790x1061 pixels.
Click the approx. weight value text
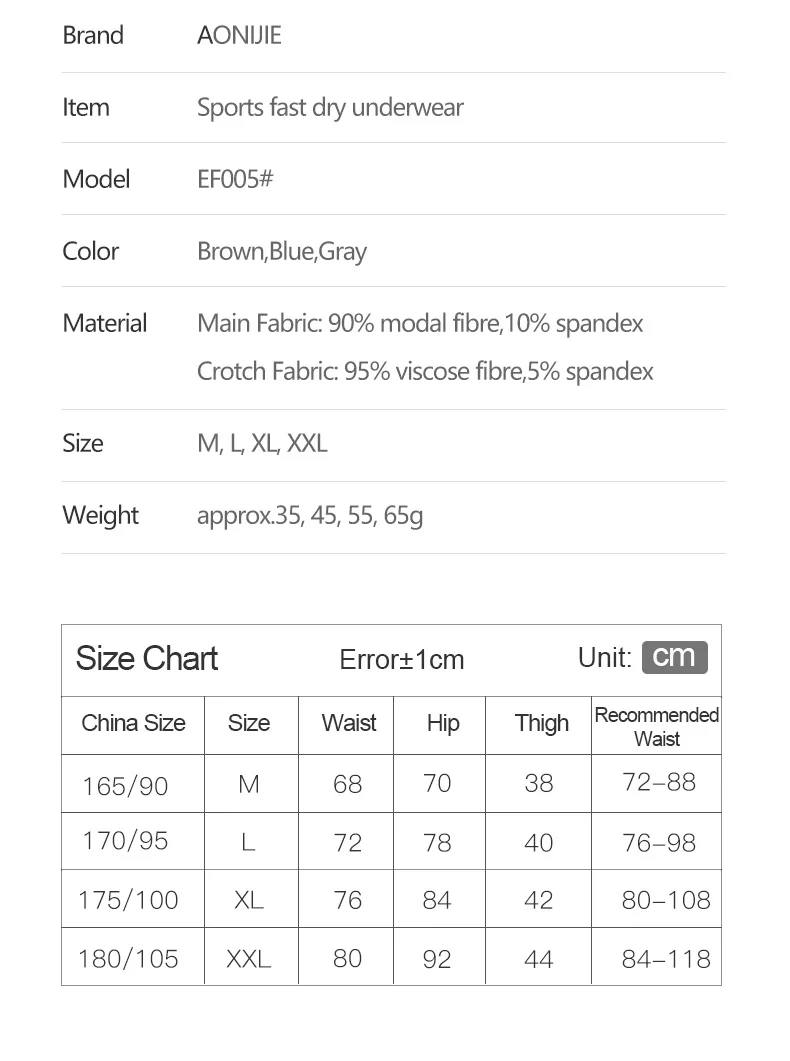point(310,516)
